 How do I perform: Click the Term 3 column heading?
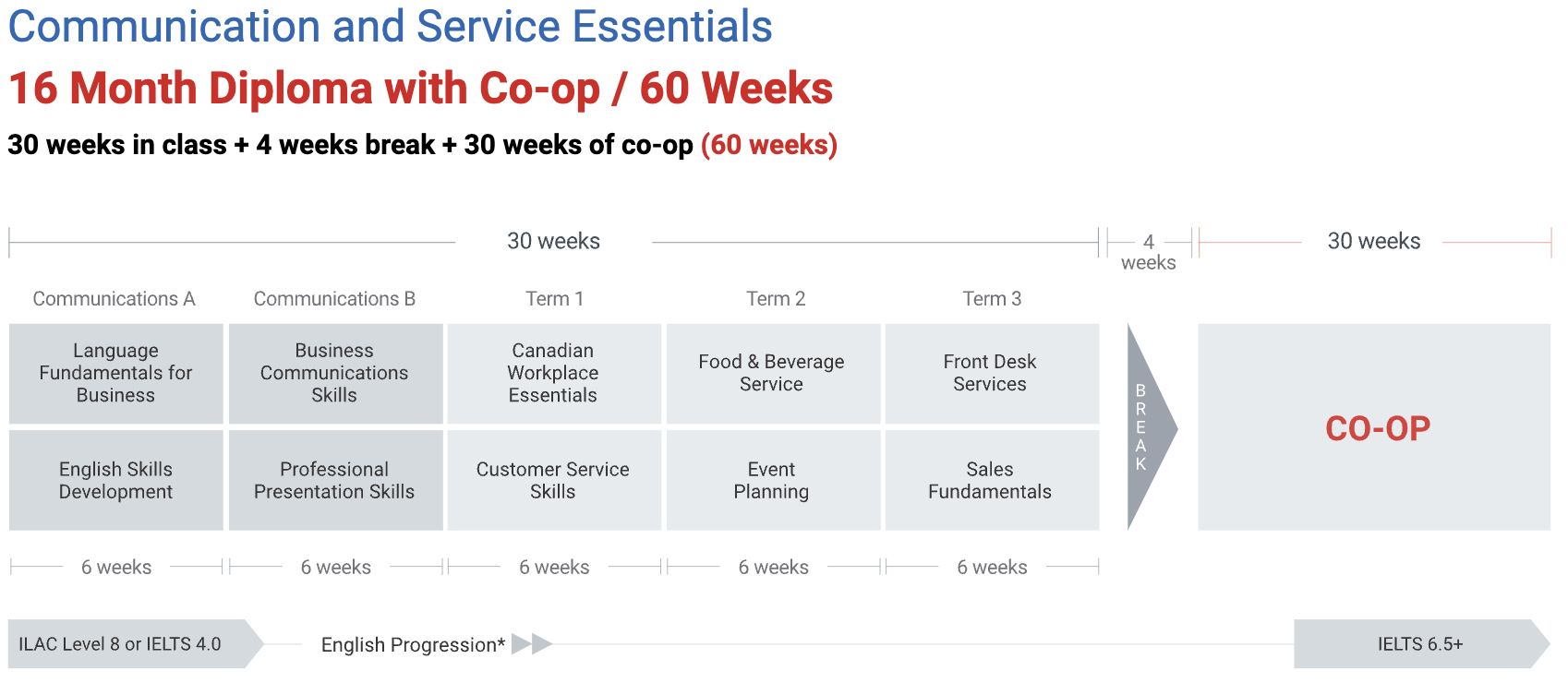pos(992,299)
